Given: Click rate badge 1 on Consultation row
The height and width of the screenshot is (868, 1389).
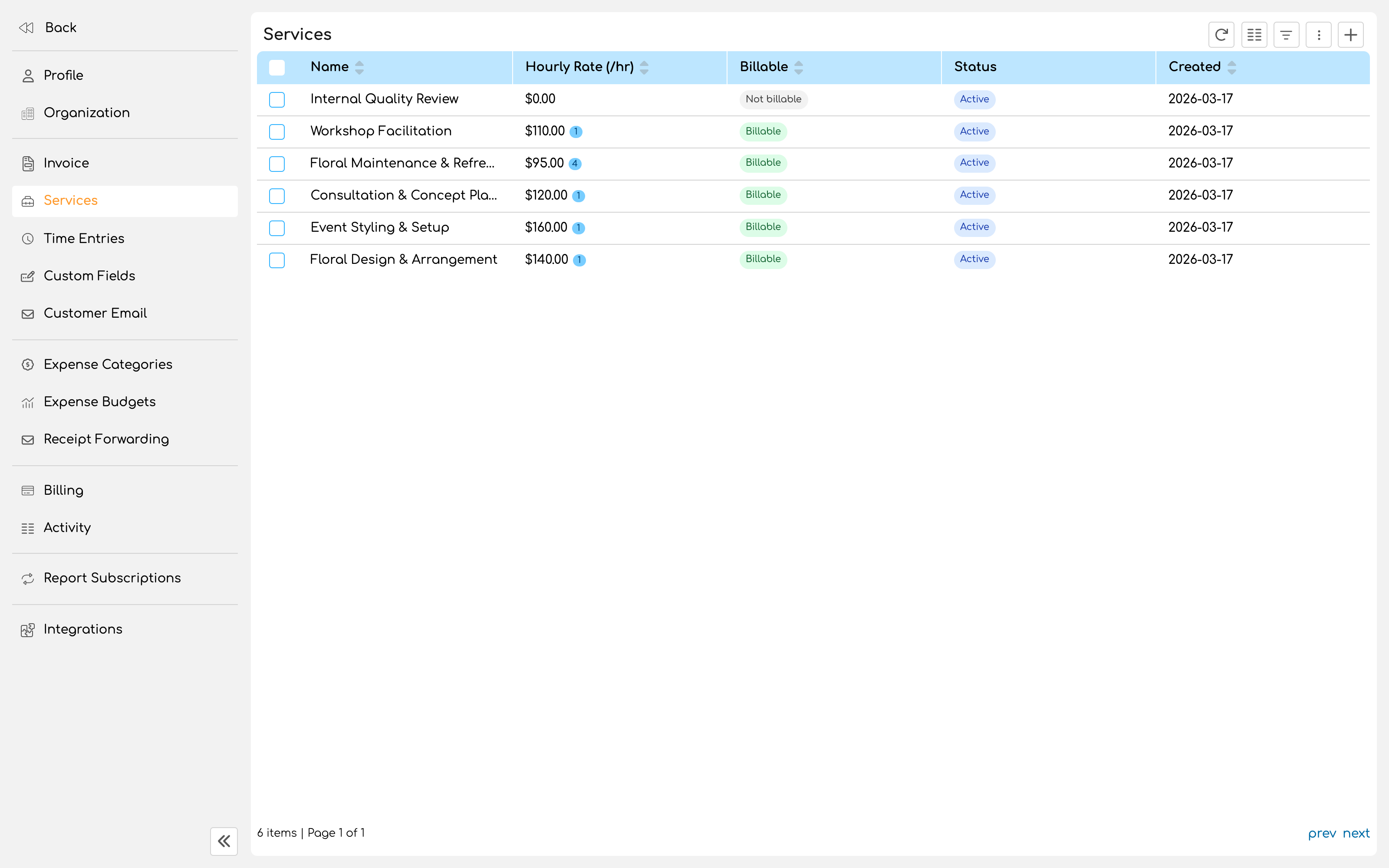Looking at the screenshot, I should [579, 196].
